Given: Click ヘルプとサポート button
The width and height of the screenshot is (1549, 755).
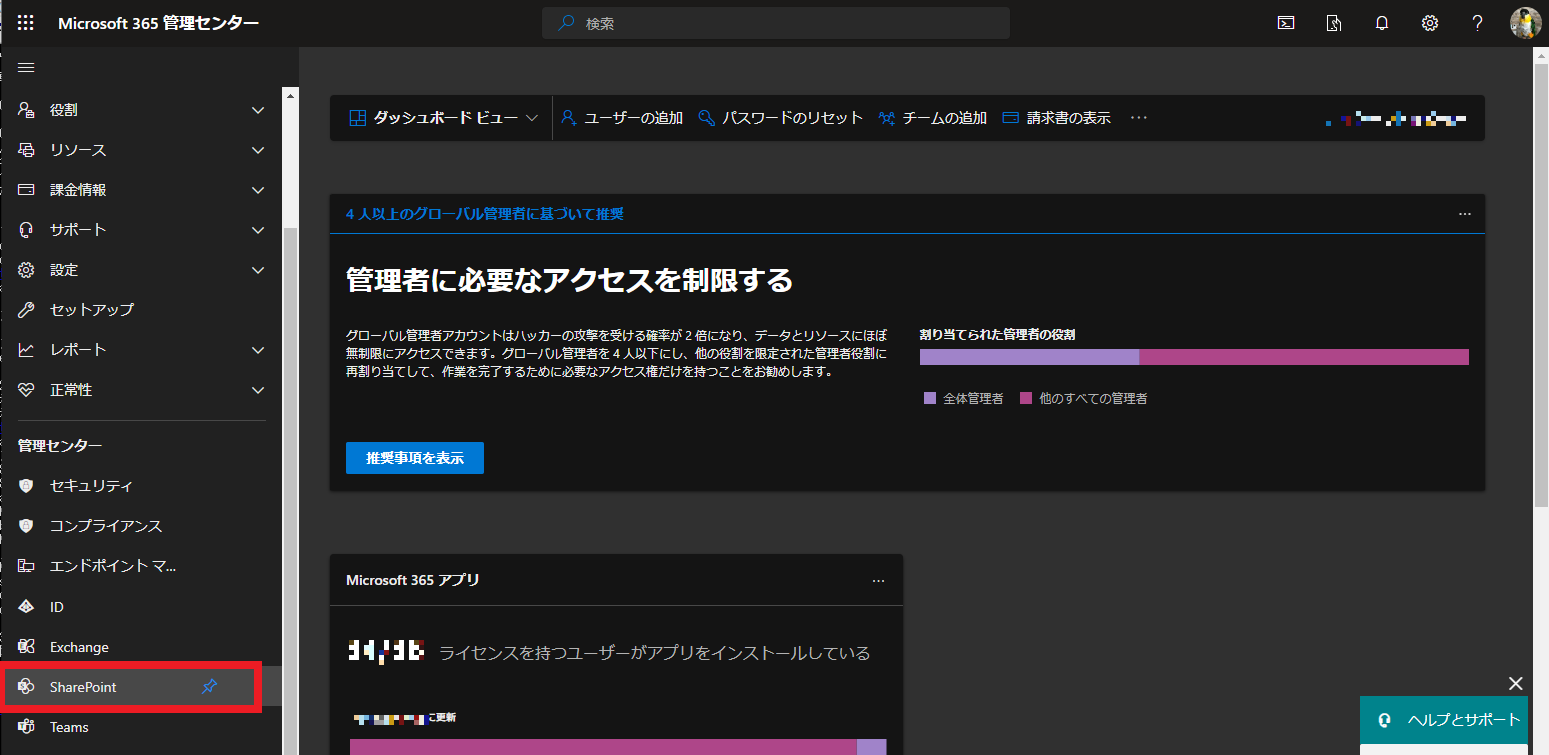Looking at the screenshot, I should pos(1444,720).
